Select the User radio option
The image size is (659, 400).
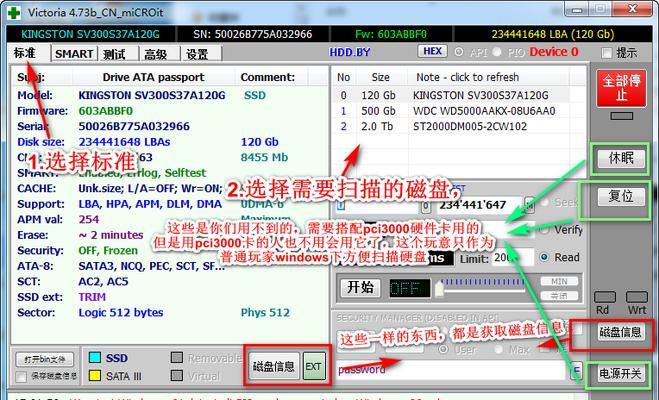click(x=443, y=349)
